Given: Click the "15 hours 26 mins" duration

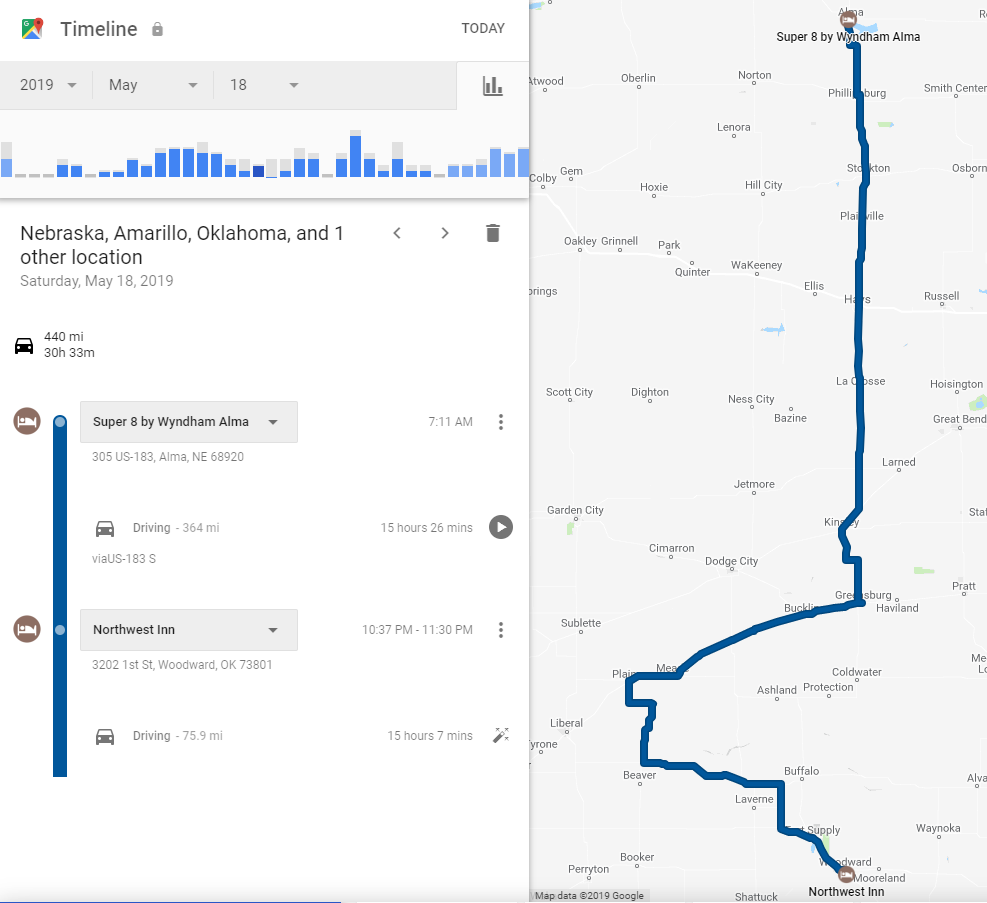Looking at the screenshot, I should click(427, 528).
